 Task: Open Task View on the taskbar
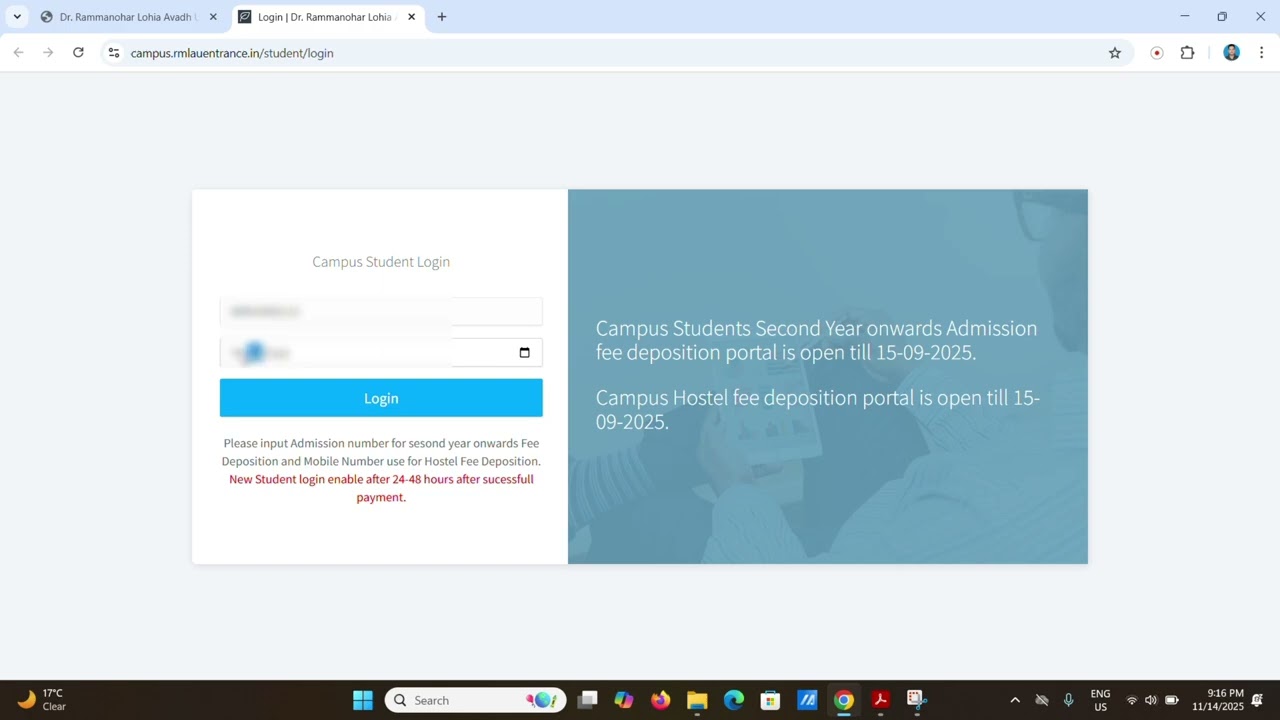coord(587,700)
